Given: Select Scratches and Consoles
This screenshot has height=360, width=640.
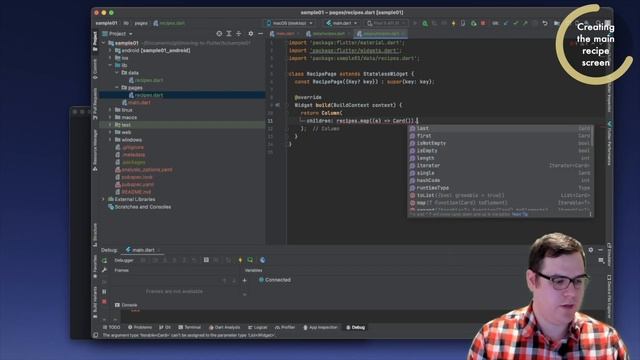Looking at the screenshot, I should [x=139, y=207].
